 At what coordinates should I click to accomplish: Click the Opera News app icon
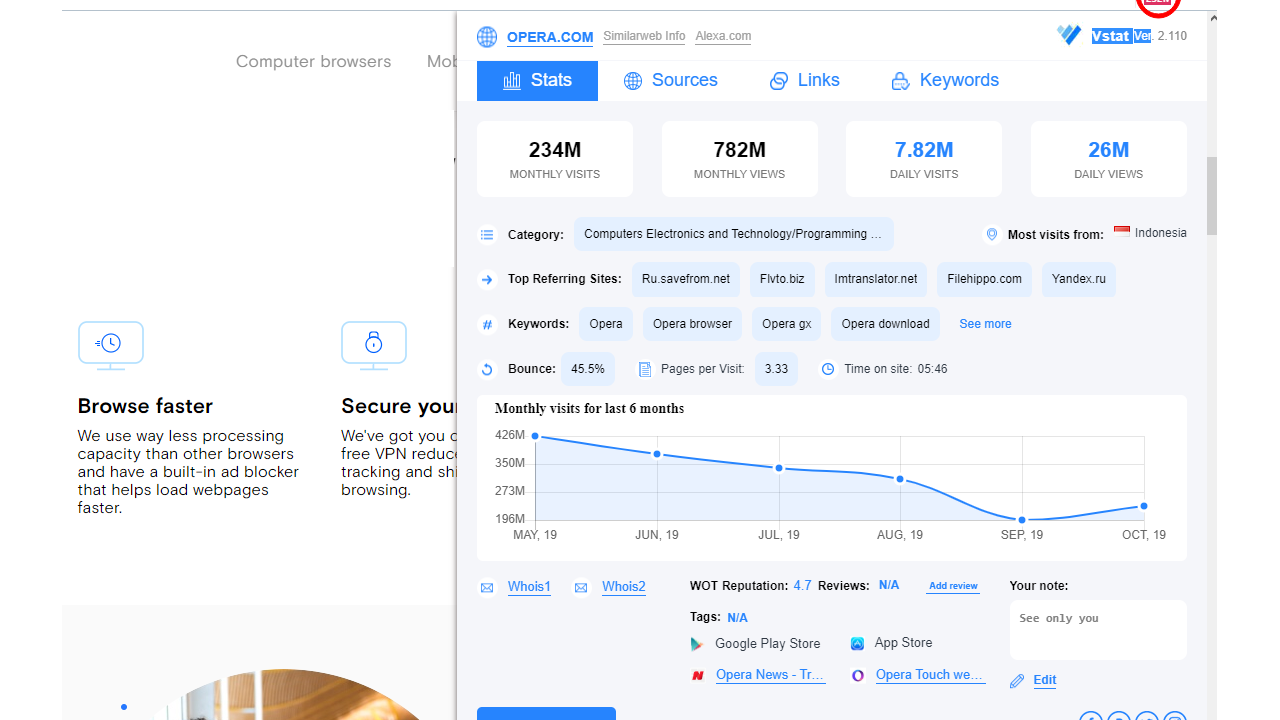pyautogui.click(x=698, y=676)
